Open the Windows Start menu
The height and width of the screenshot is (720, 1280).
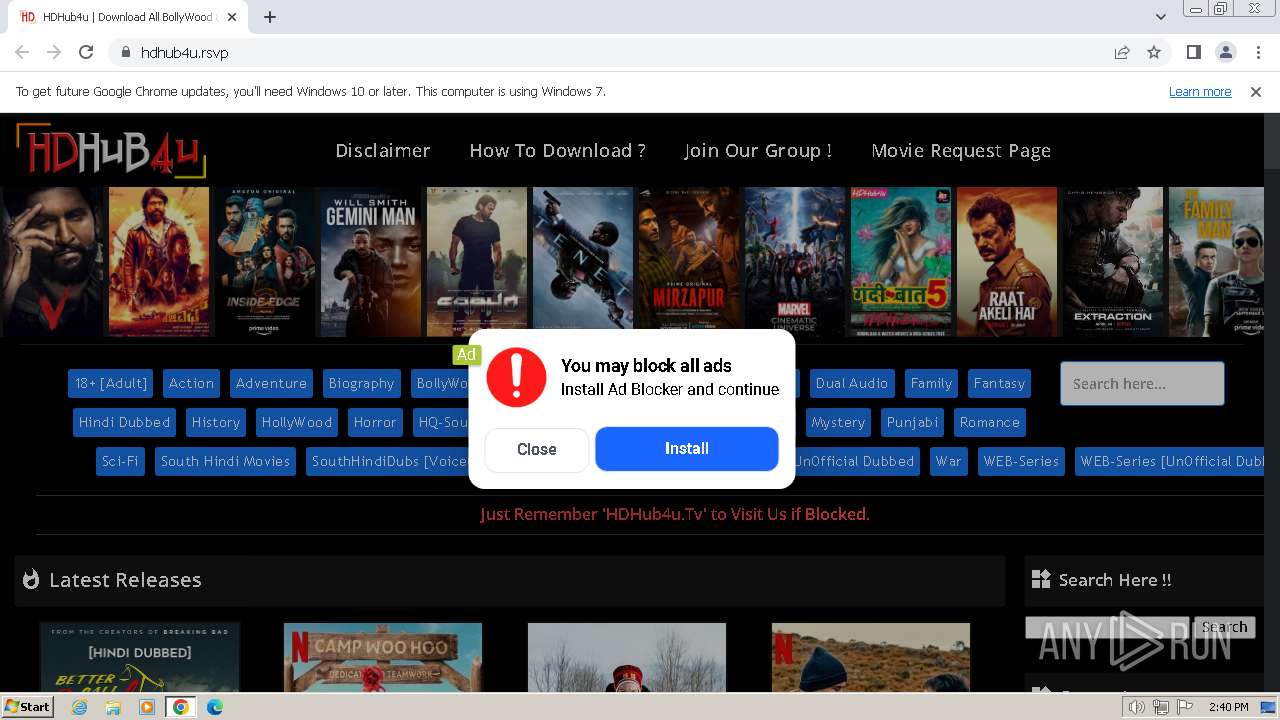tap(28, 706)
